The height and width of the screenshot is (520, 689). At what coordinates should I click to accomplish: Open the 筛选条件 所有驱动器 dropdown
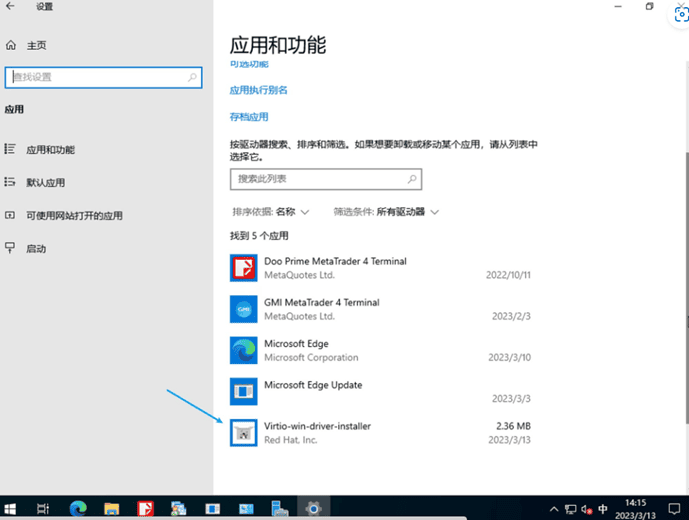[x=386, y=212]
